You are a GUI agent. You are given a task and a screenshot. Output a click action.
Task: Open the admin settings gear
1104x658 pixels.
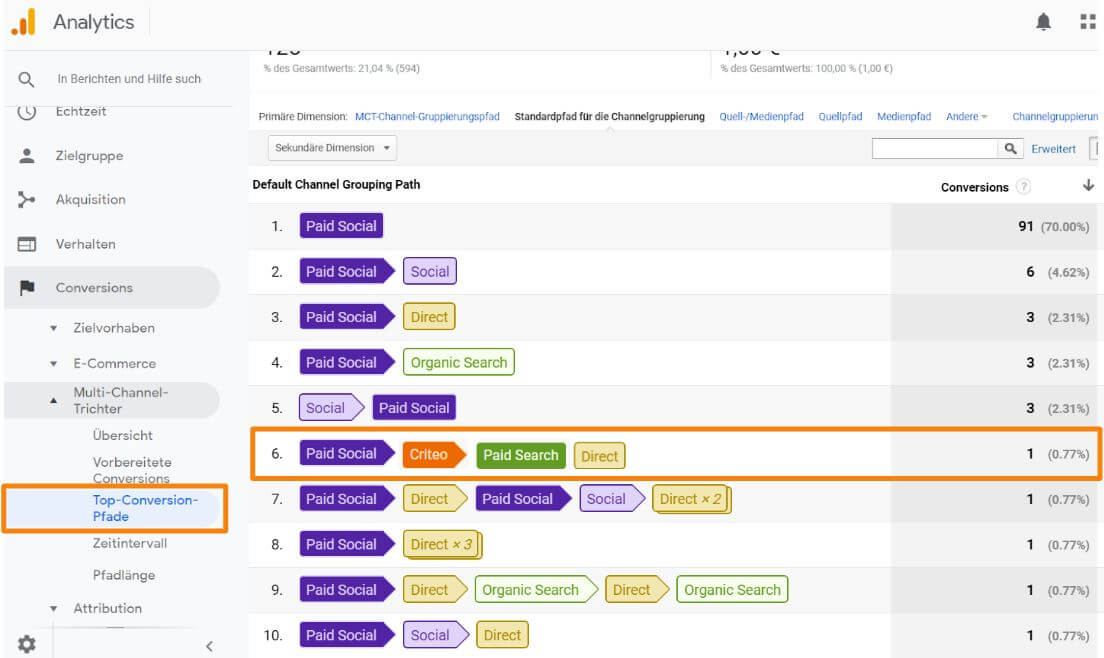click(x=25, y=644)
